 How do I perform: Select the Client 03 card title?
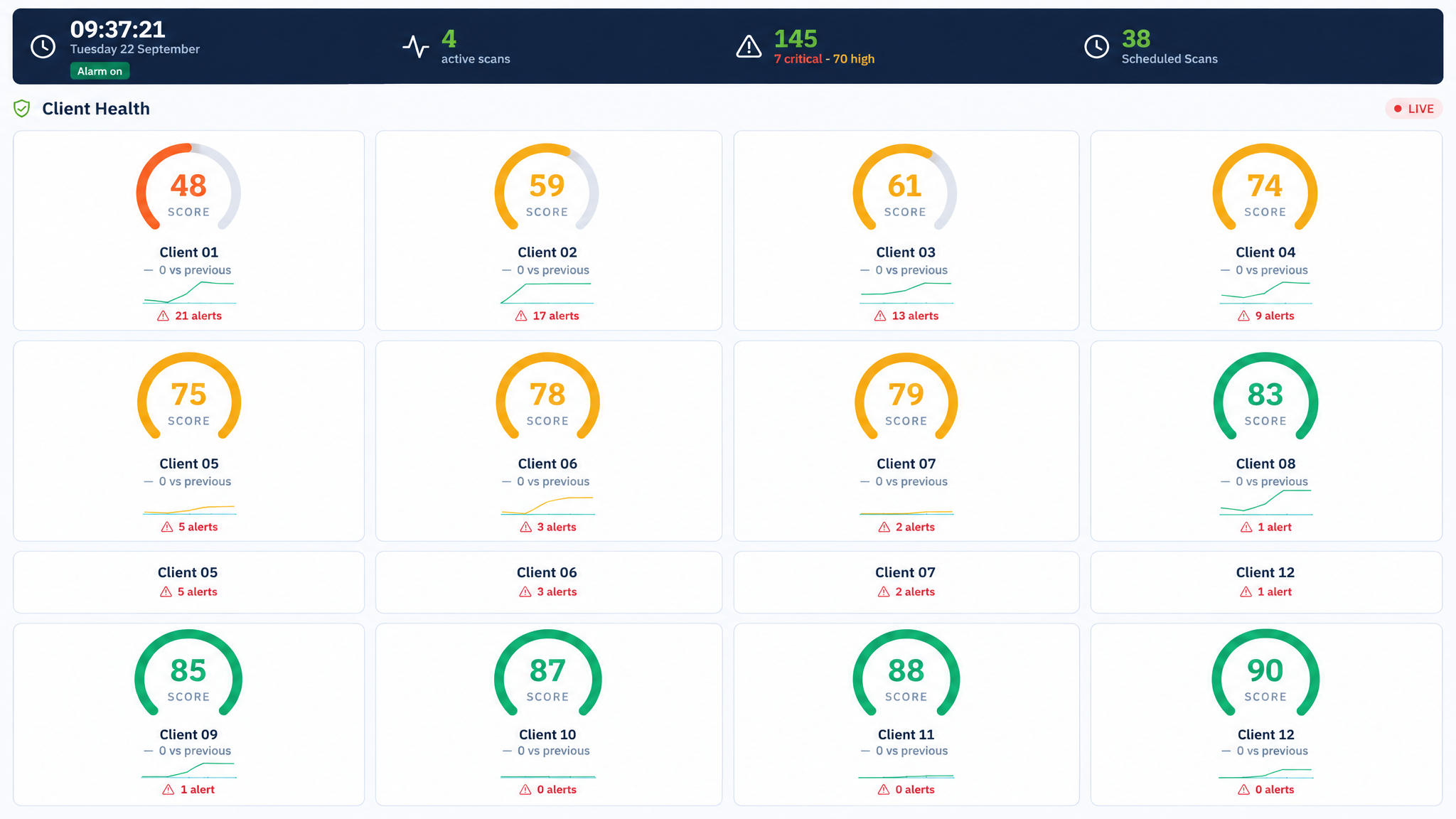[x=906, y=252]
